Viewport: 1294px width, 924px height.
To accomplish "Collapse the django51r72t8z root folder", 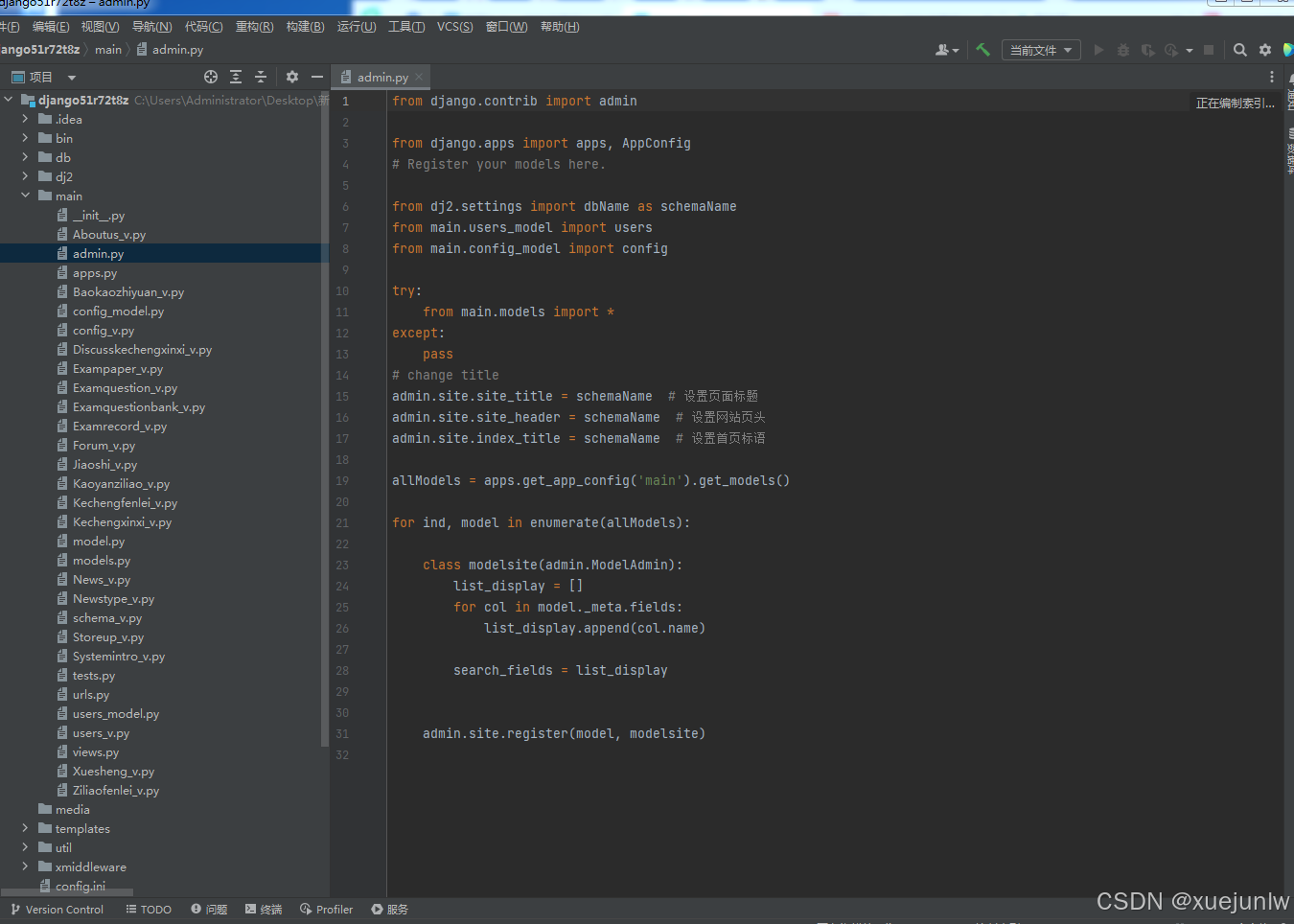I will [x=9, y=100].
